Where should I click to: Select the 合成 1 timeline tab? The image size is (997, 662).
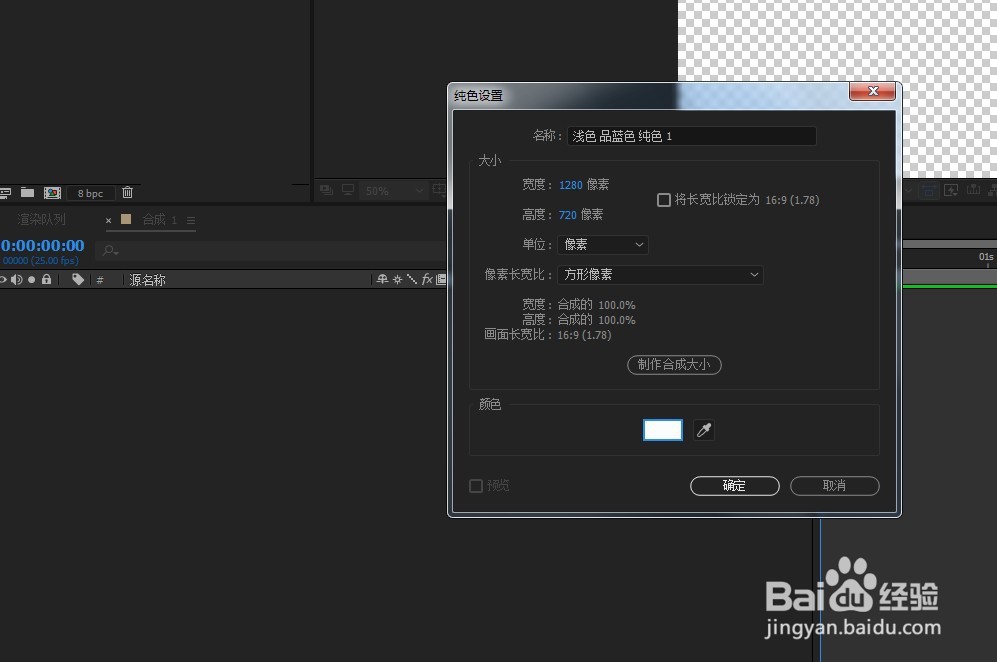(159, 219)
